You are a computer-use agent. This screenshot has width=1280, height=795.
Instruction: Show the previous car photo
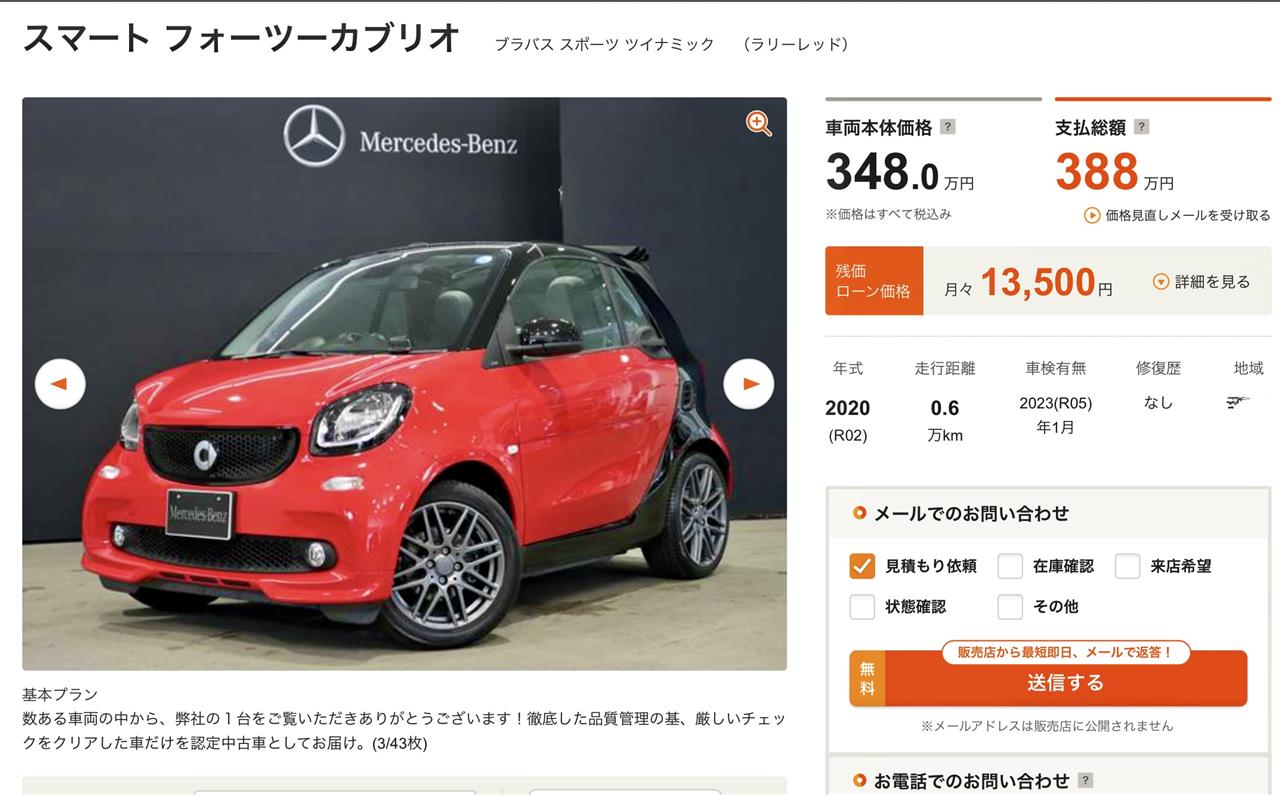(x=60, y=384)
